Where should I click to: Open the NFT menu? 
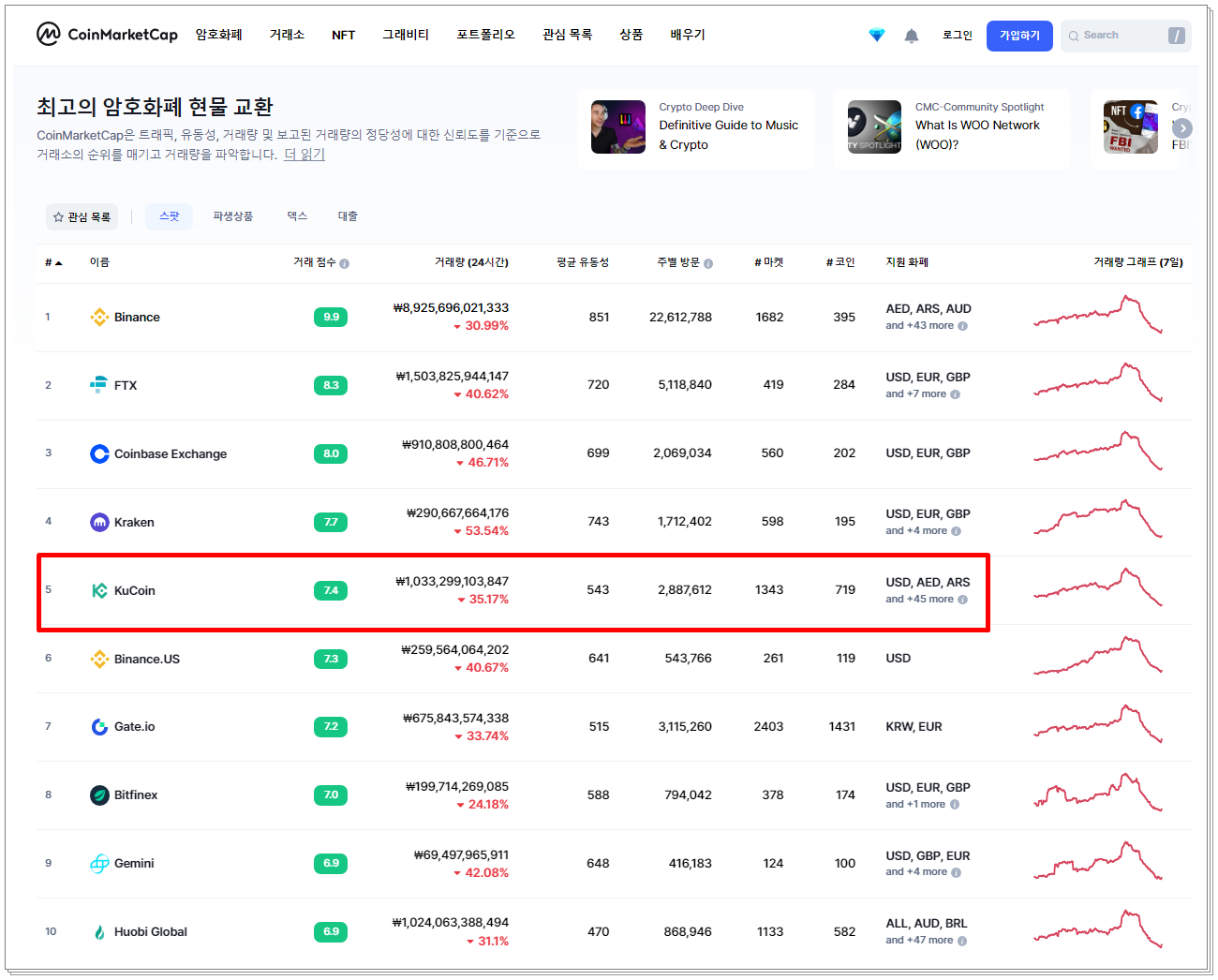tap(344, 35)
